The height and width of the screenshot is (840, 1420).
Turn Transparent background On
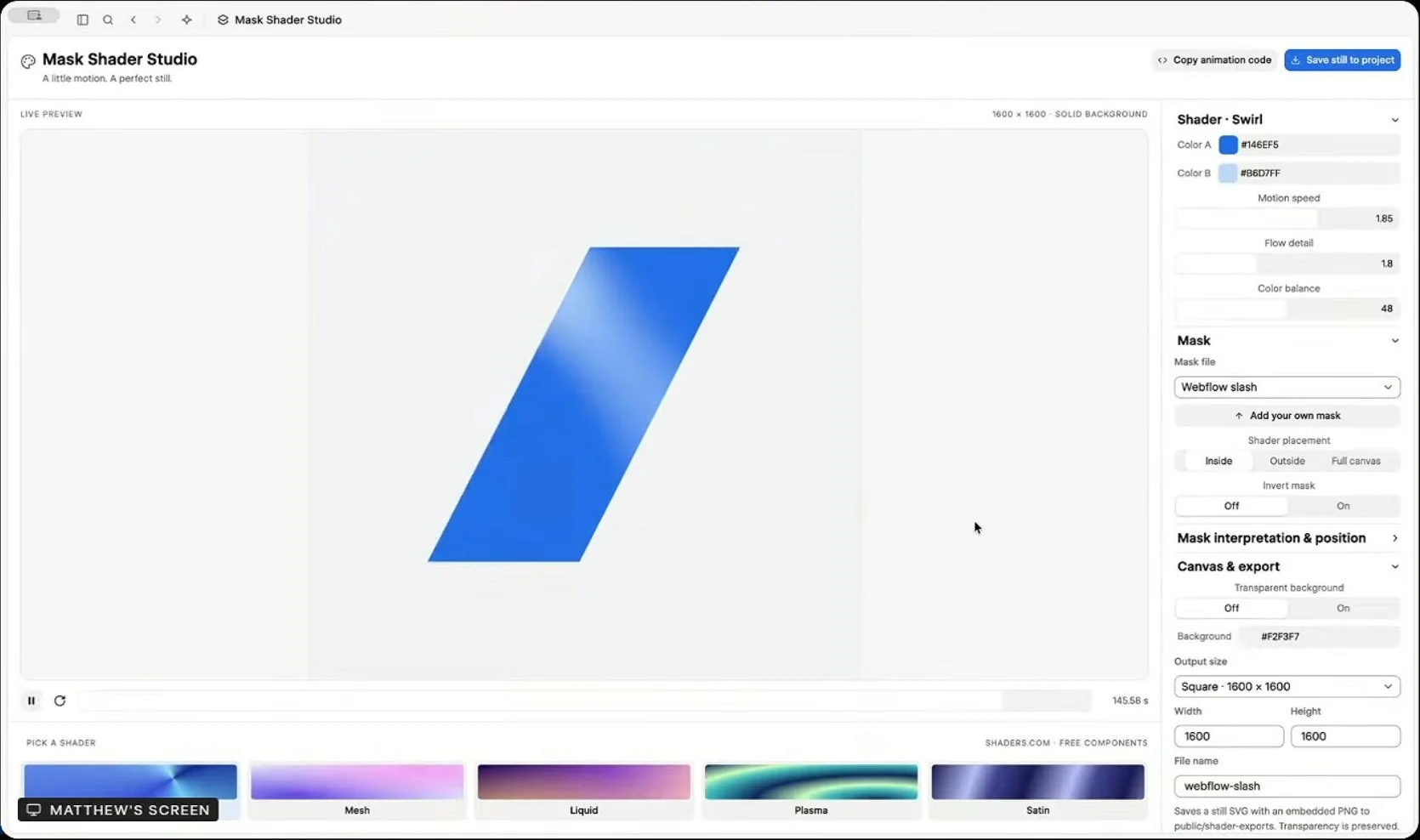1343,608
